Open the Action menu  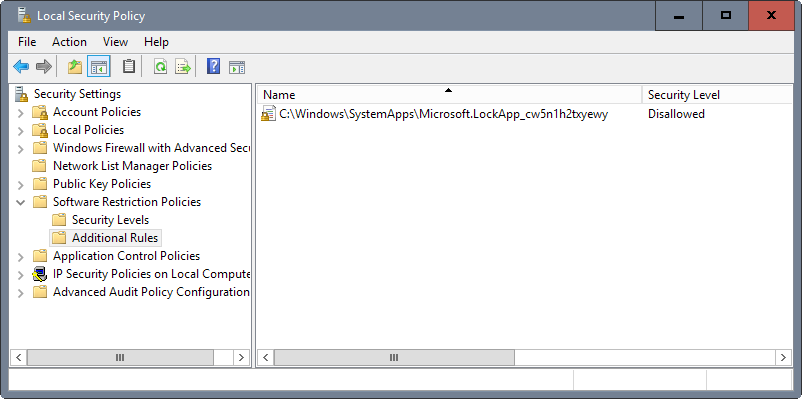tap(69, 42)
